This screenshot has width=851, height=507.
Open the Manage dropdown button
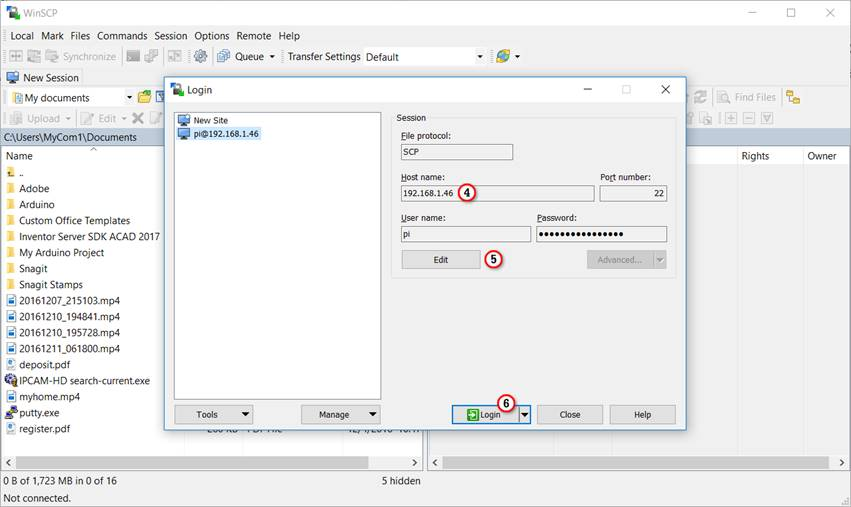tap(340, 414)
